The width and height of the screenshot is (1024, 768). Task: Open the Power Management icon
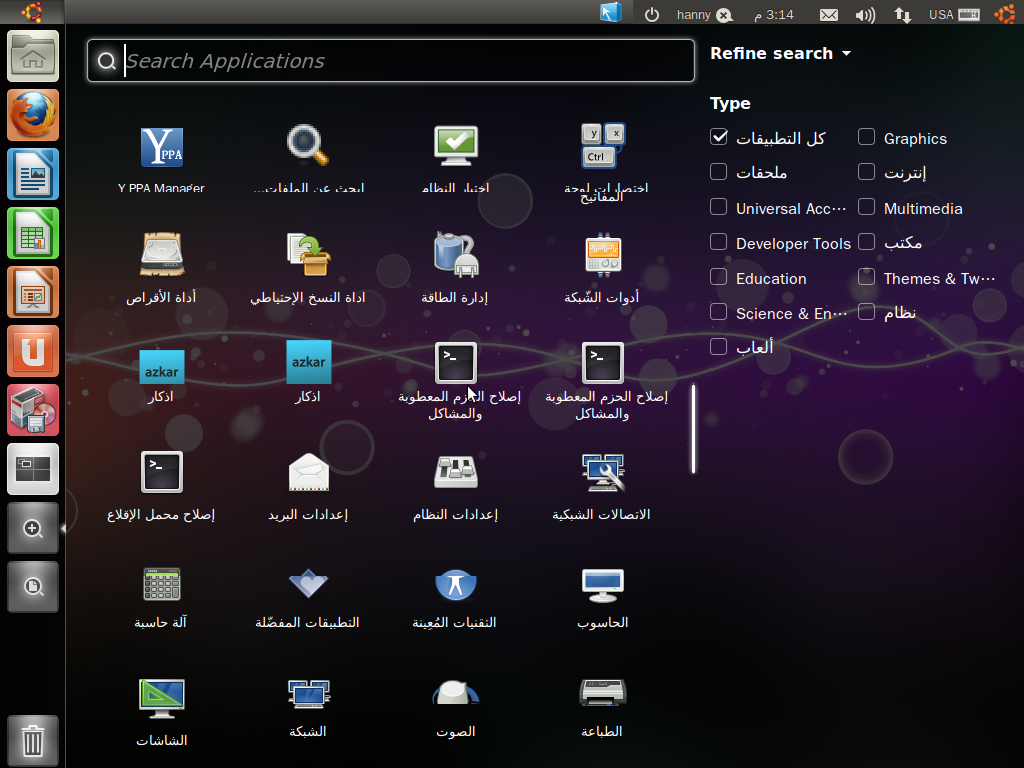coord(456,255)
